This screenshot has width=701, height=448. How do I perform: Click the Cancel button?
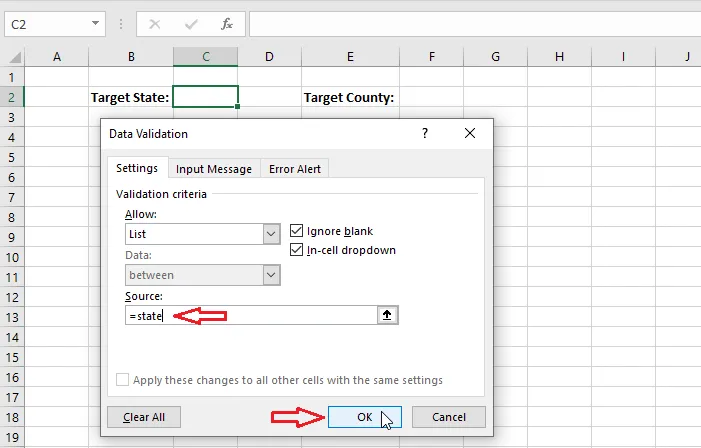point(449,417)
